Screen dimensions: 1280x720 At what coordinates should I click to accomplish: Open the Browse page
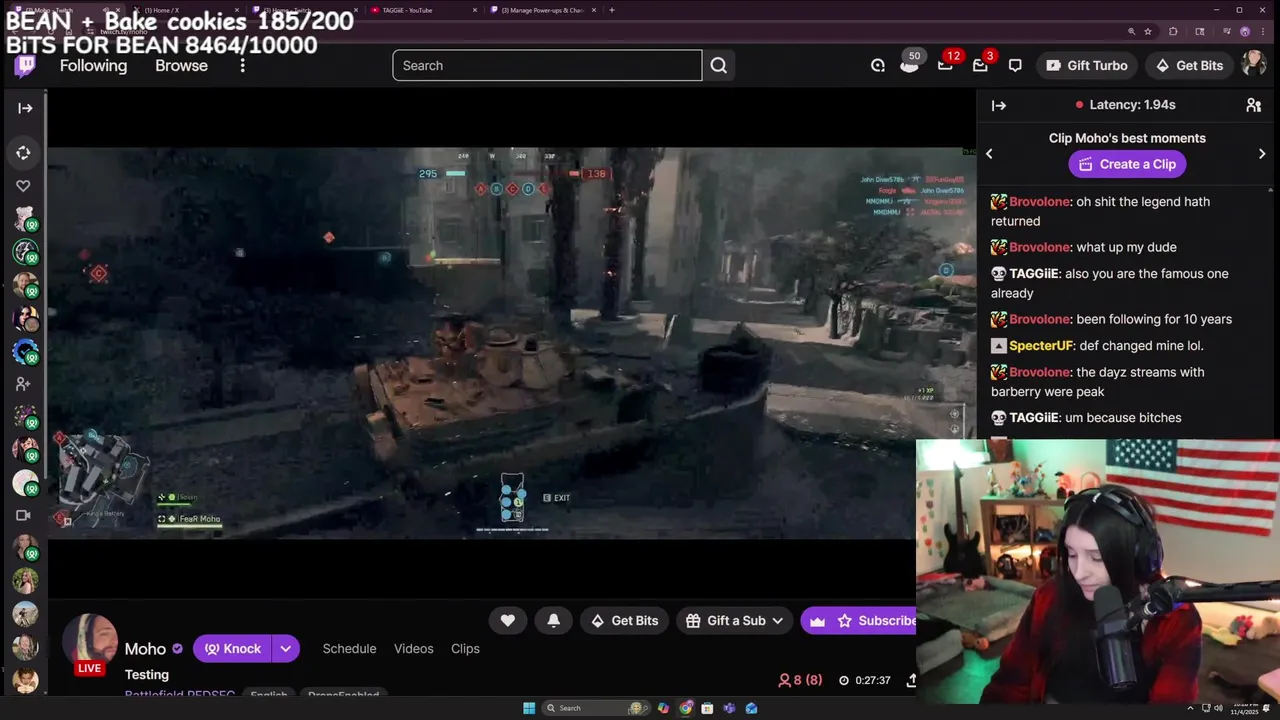pyautogui.click(x=181, y=66)
